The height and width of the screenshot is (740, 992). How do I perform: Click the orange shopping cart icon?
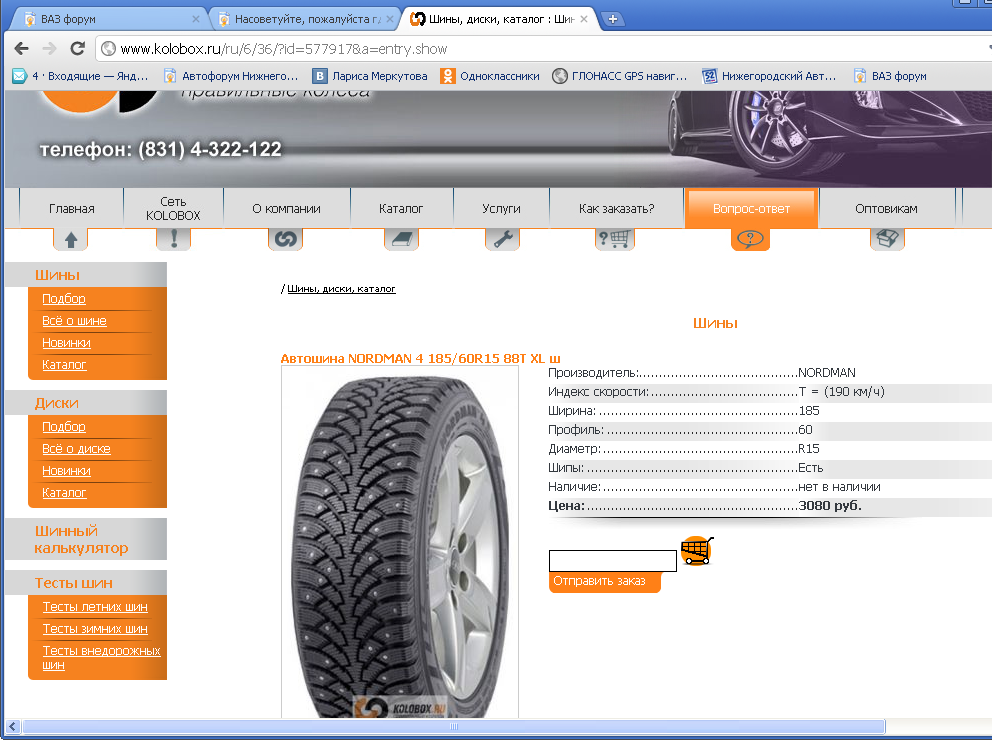(697, 551)
